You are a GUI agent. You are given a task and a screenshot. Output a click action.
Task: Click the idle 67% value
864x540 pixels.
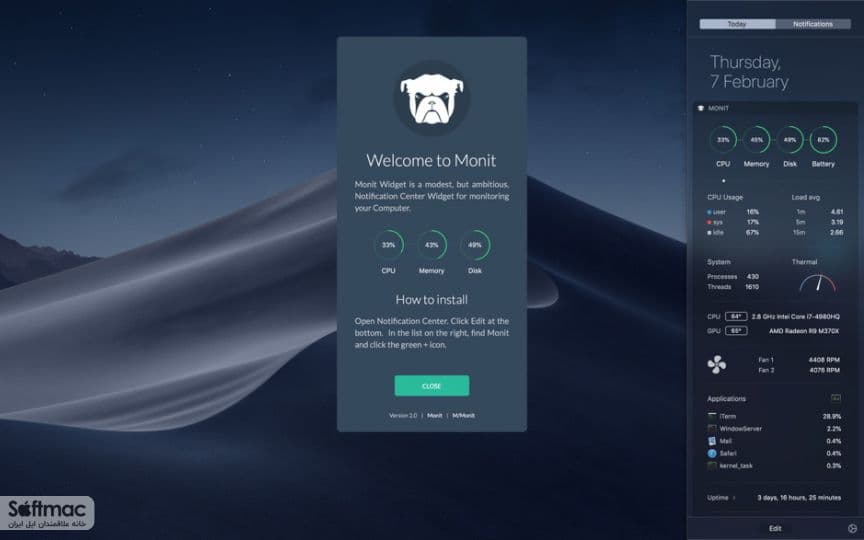tap(753, 233)
